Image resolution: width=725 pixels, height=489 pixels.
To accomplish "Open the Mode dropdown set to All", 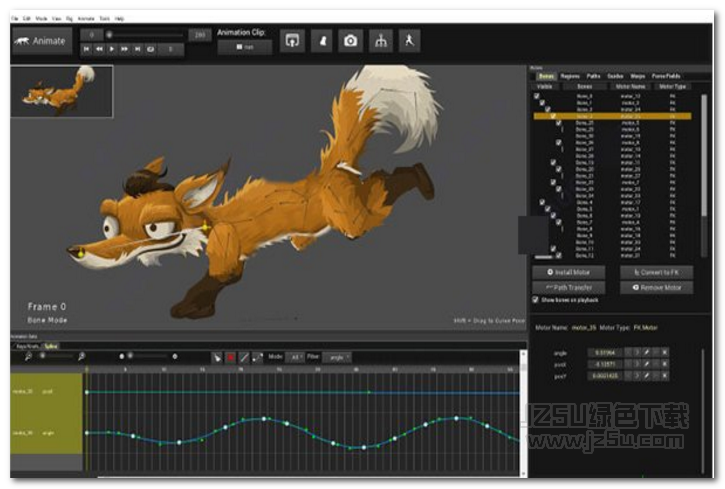I will click(295, 357).
